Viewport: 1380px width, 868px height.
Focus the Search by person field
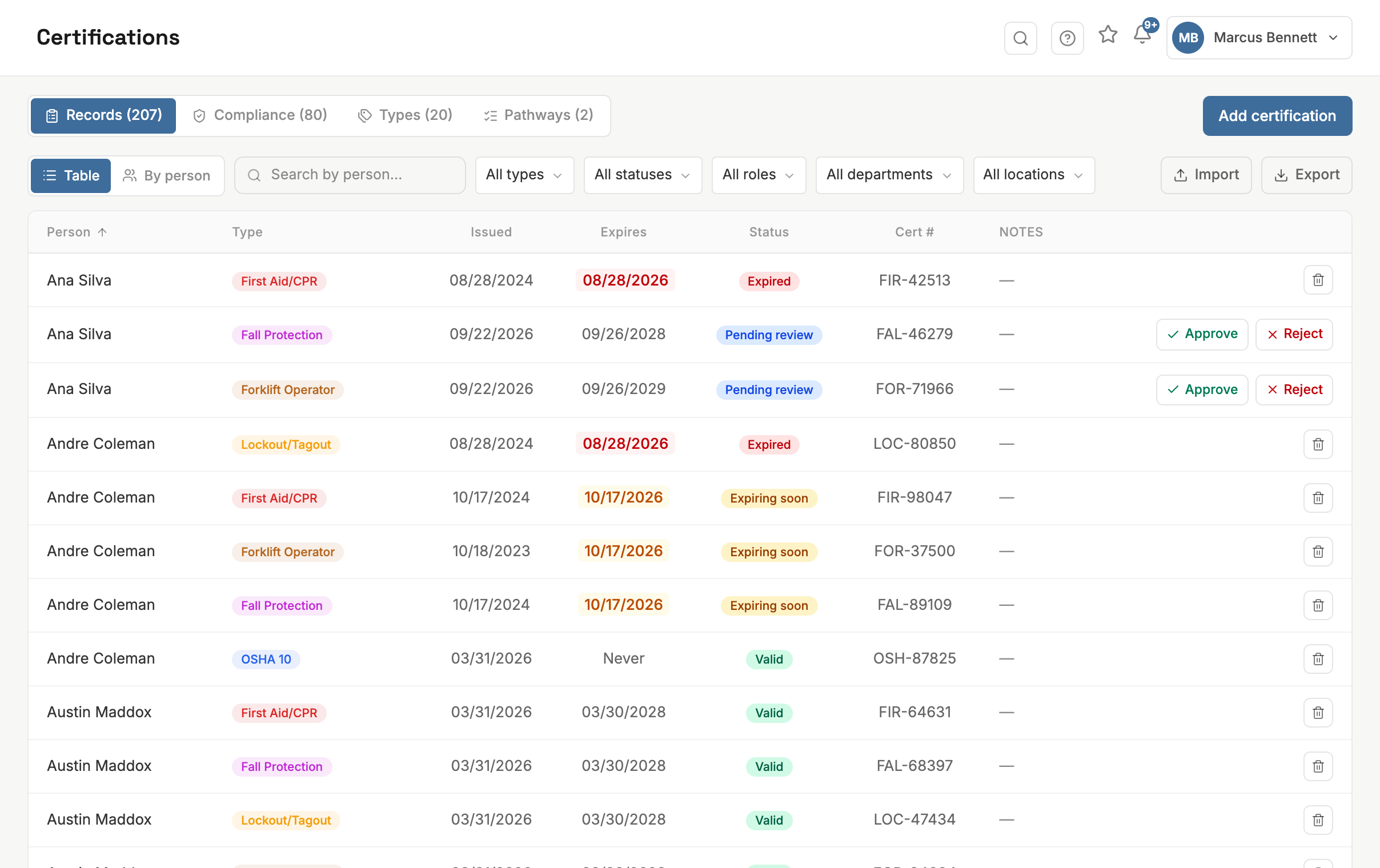coord(350,175)
